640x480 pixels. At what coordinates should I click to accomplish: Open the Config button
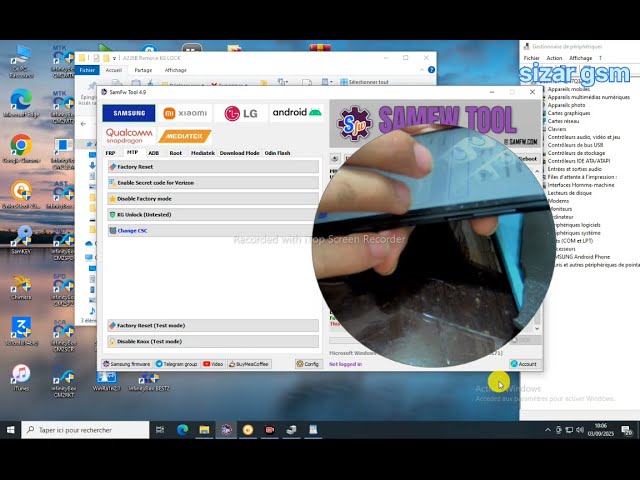click(308, 364)
